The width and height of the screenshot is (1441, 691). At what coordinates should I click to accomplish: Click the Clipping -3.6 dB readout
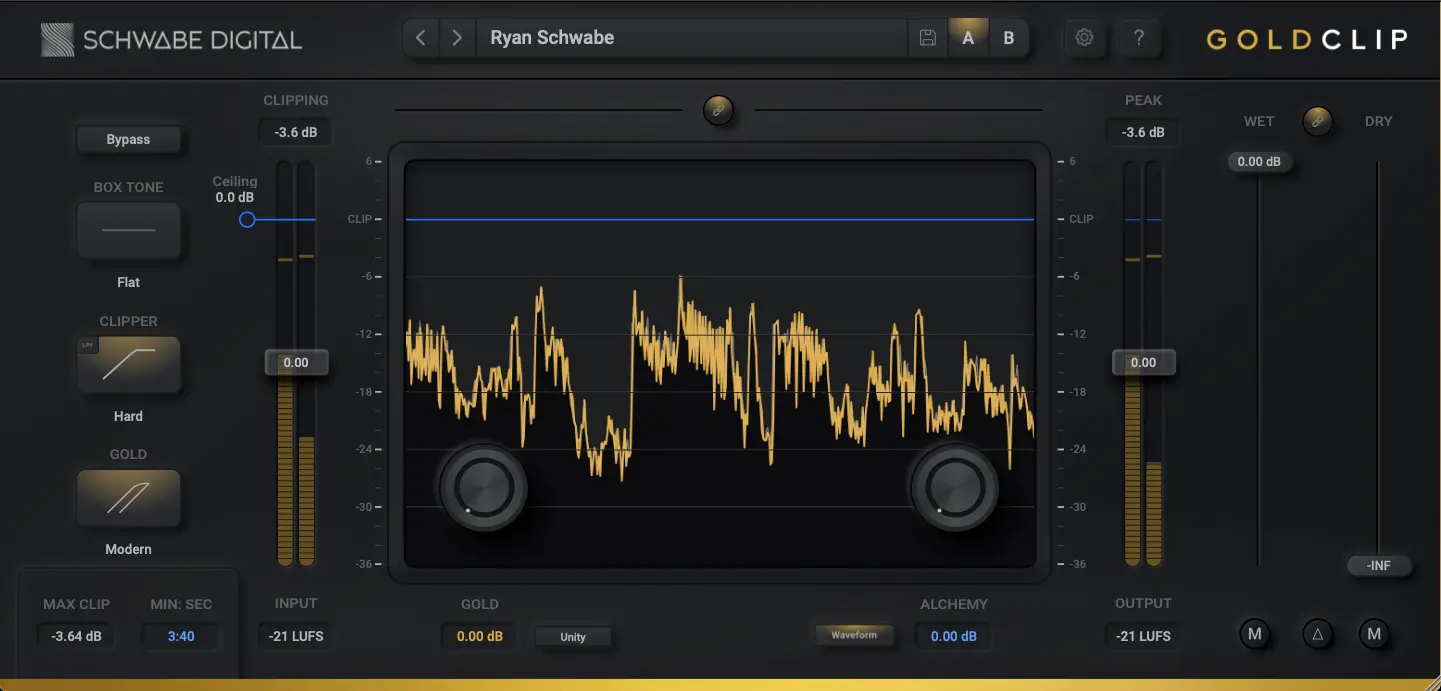click(295, 132)
